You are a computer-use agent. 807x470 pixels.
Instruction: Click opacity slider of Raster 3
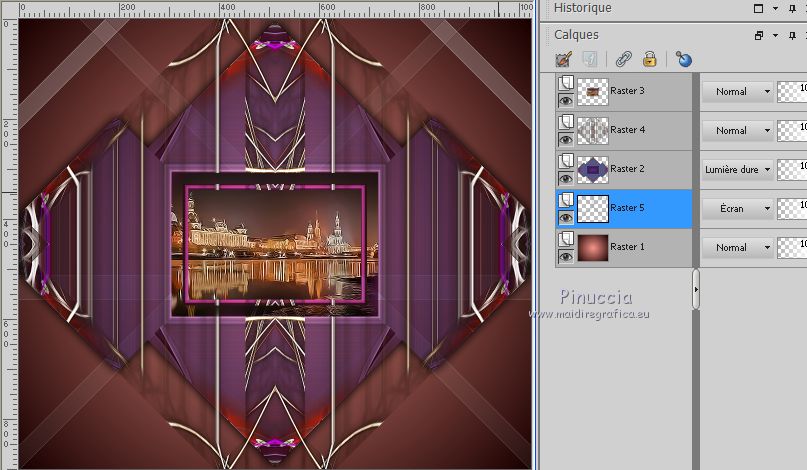tap(792, 92)
